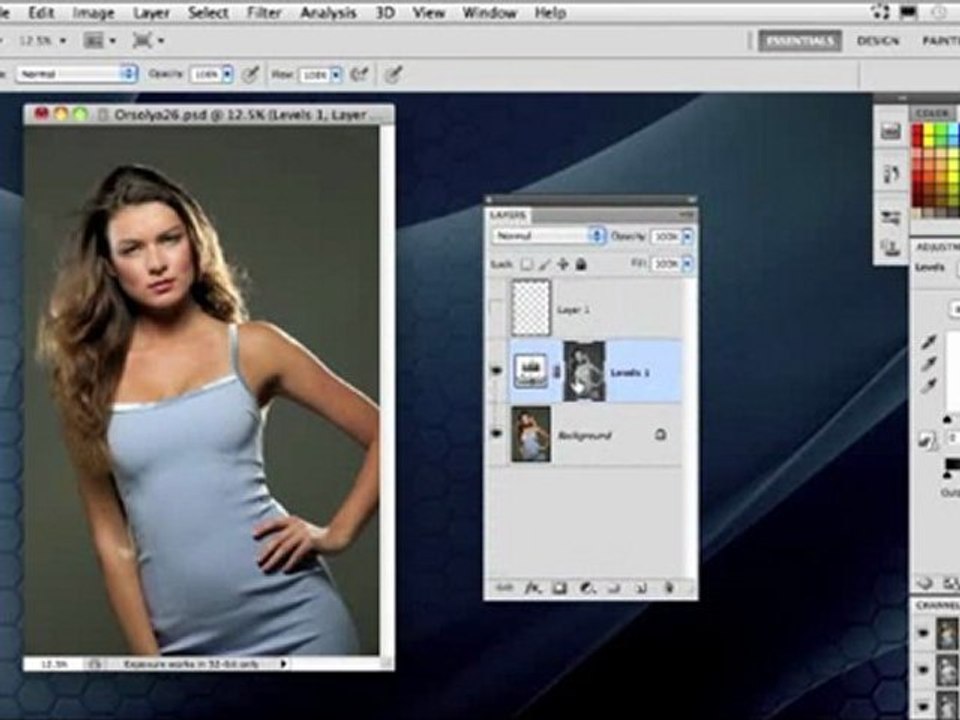The image size is (960, 720).
Task: Open the Filter menu
Action: [264, 12]
